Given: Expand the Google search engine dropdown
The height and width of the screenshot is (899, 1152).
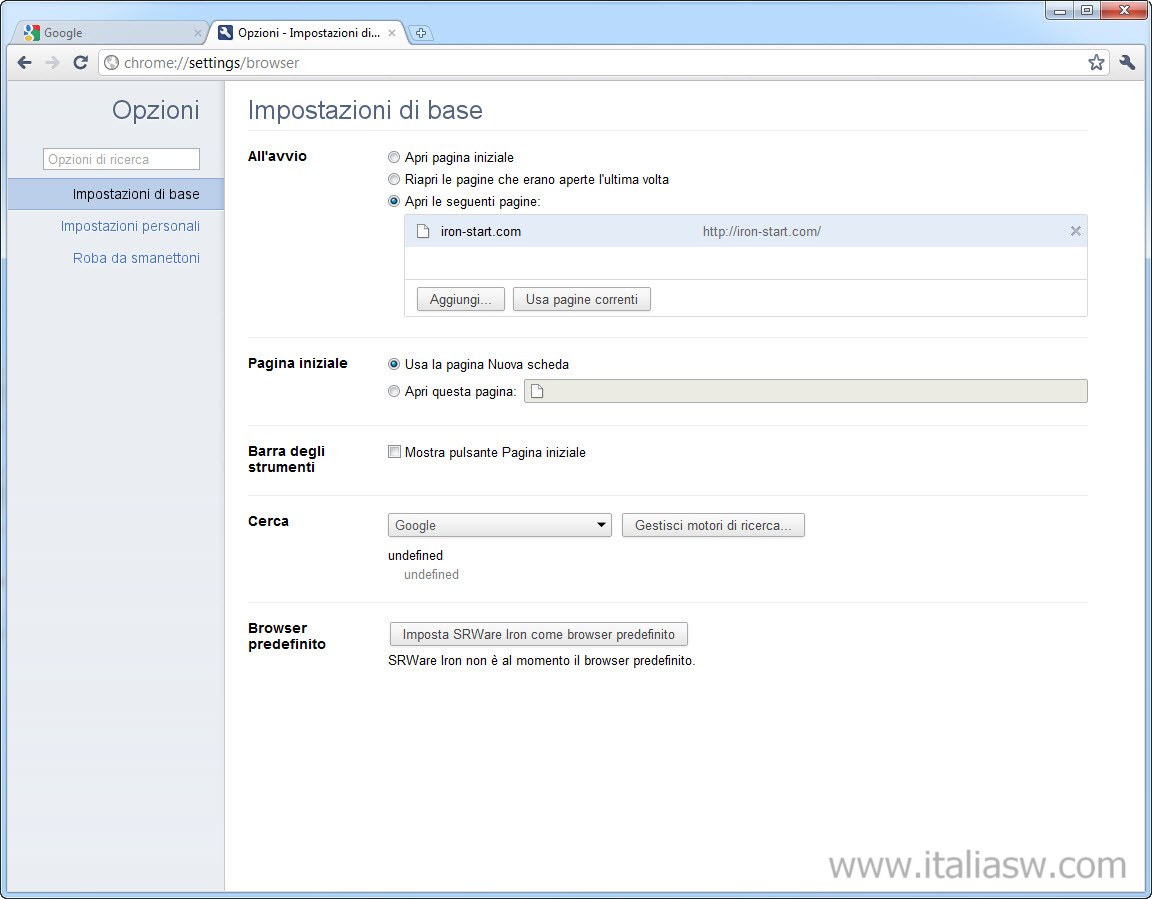Looking at the screenshot, I should tap(500, 525).
